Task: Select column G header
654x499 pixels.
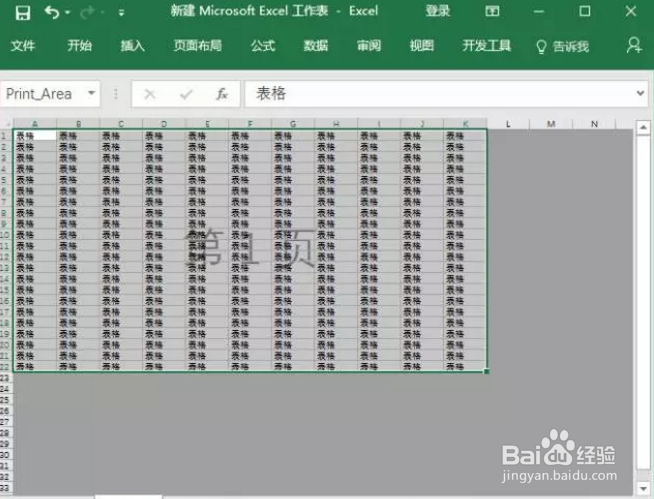Action: [x=293, y=123]
